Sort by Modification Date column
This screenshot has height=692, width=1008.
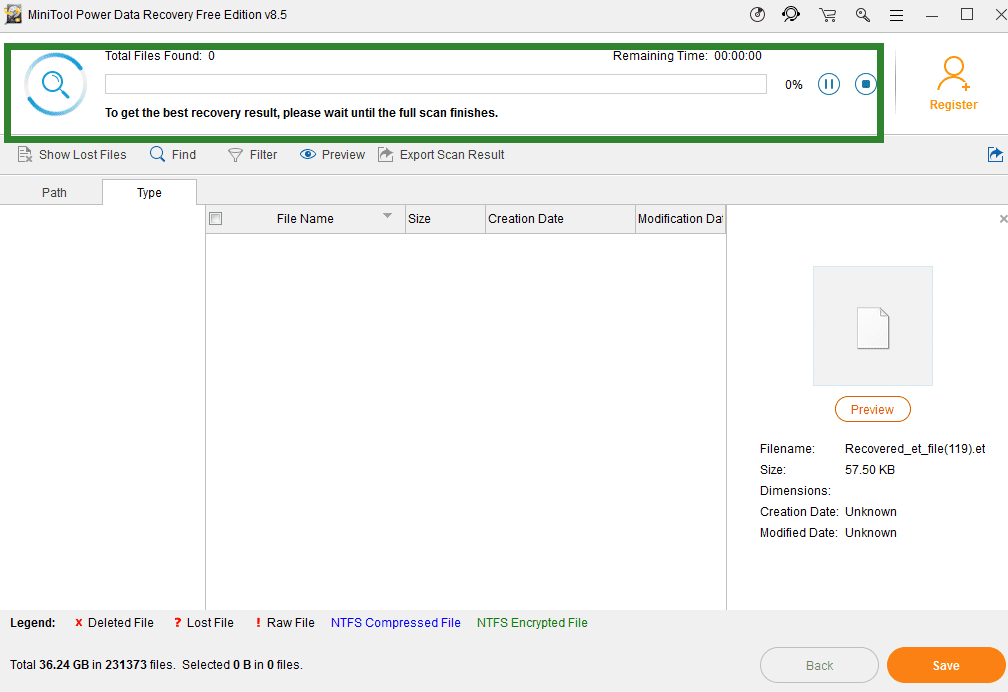click(680, 219)
